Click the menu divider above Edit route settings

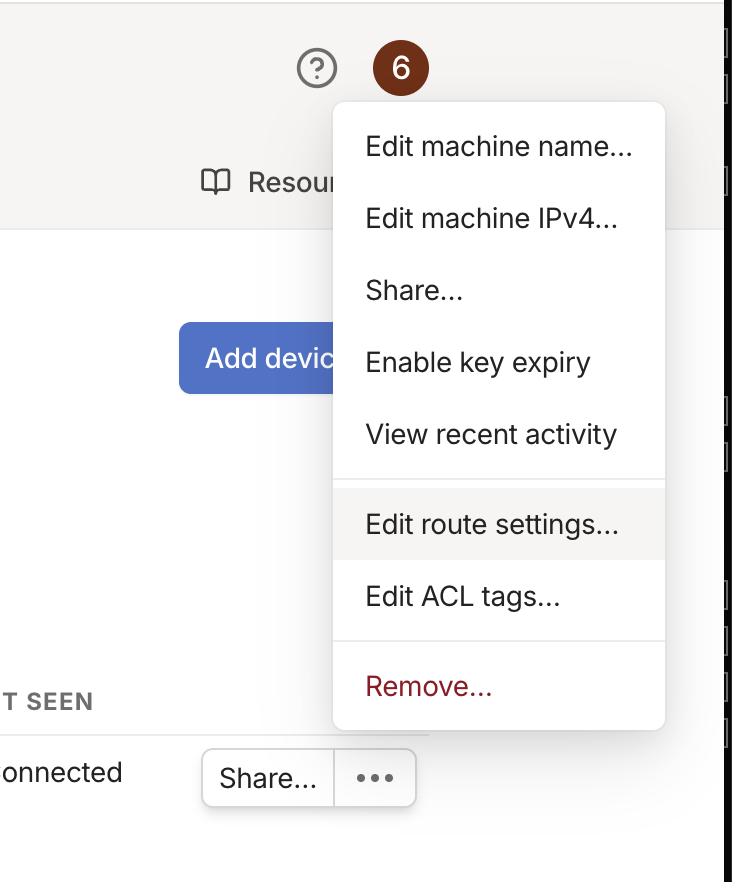pos(498,479)
